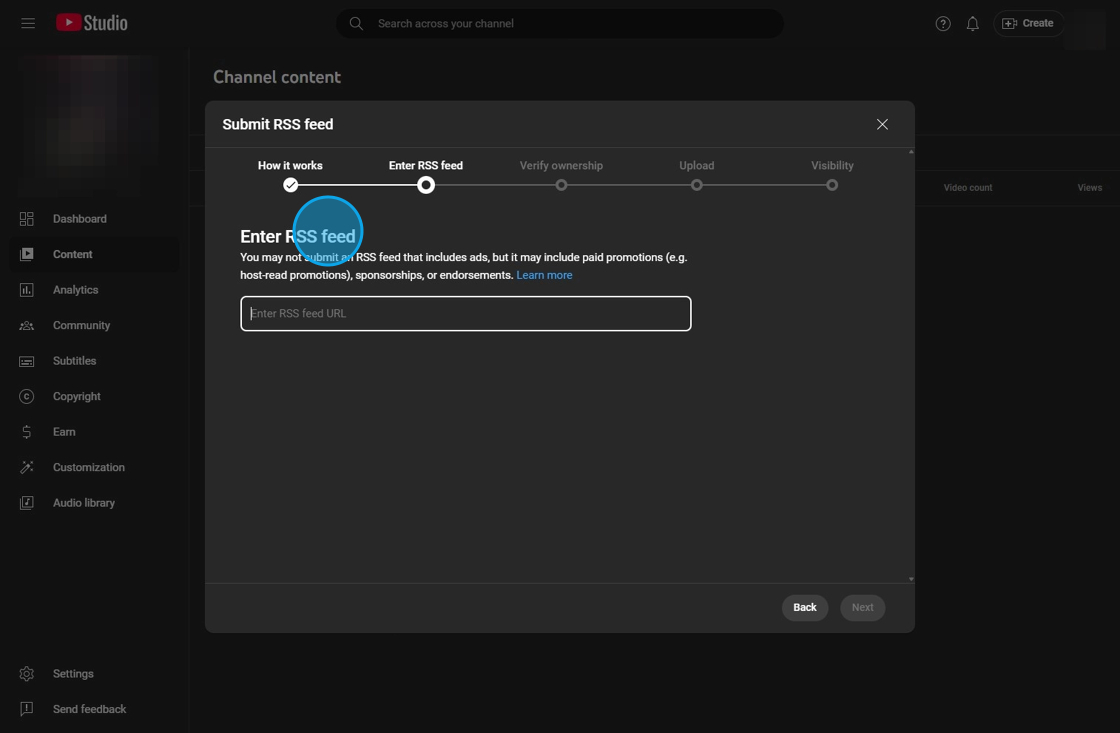
Task: Close the Submit RSS feed dialog
Action: [882, 124]
